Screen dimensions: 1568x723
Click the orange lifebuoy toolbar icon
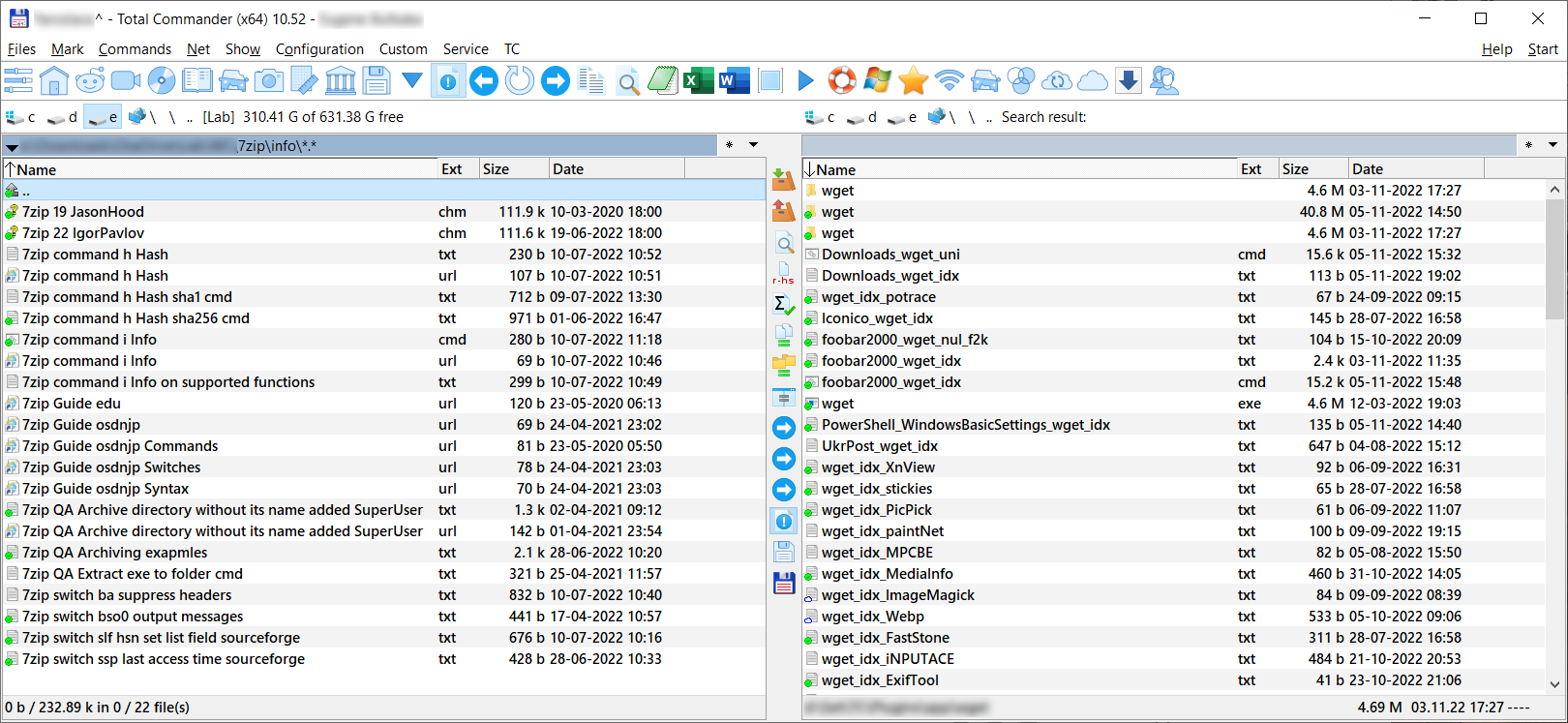tap(842, 81)
